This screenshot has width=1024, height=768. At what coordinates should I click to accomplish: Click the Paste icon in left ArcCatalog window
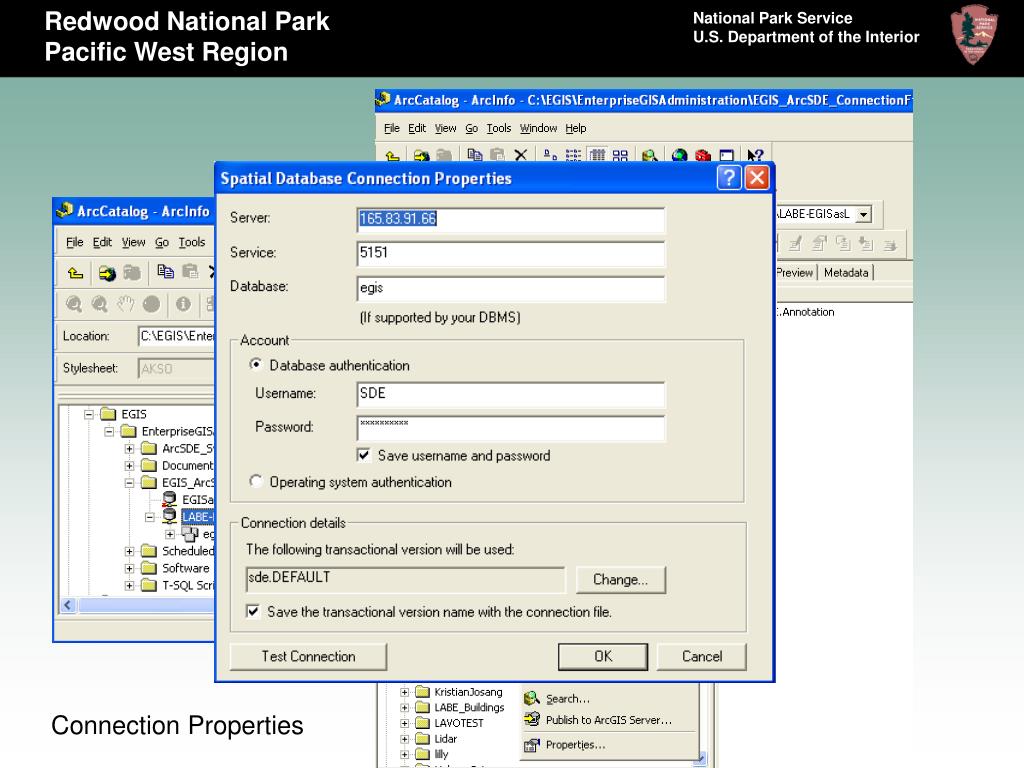190,272
